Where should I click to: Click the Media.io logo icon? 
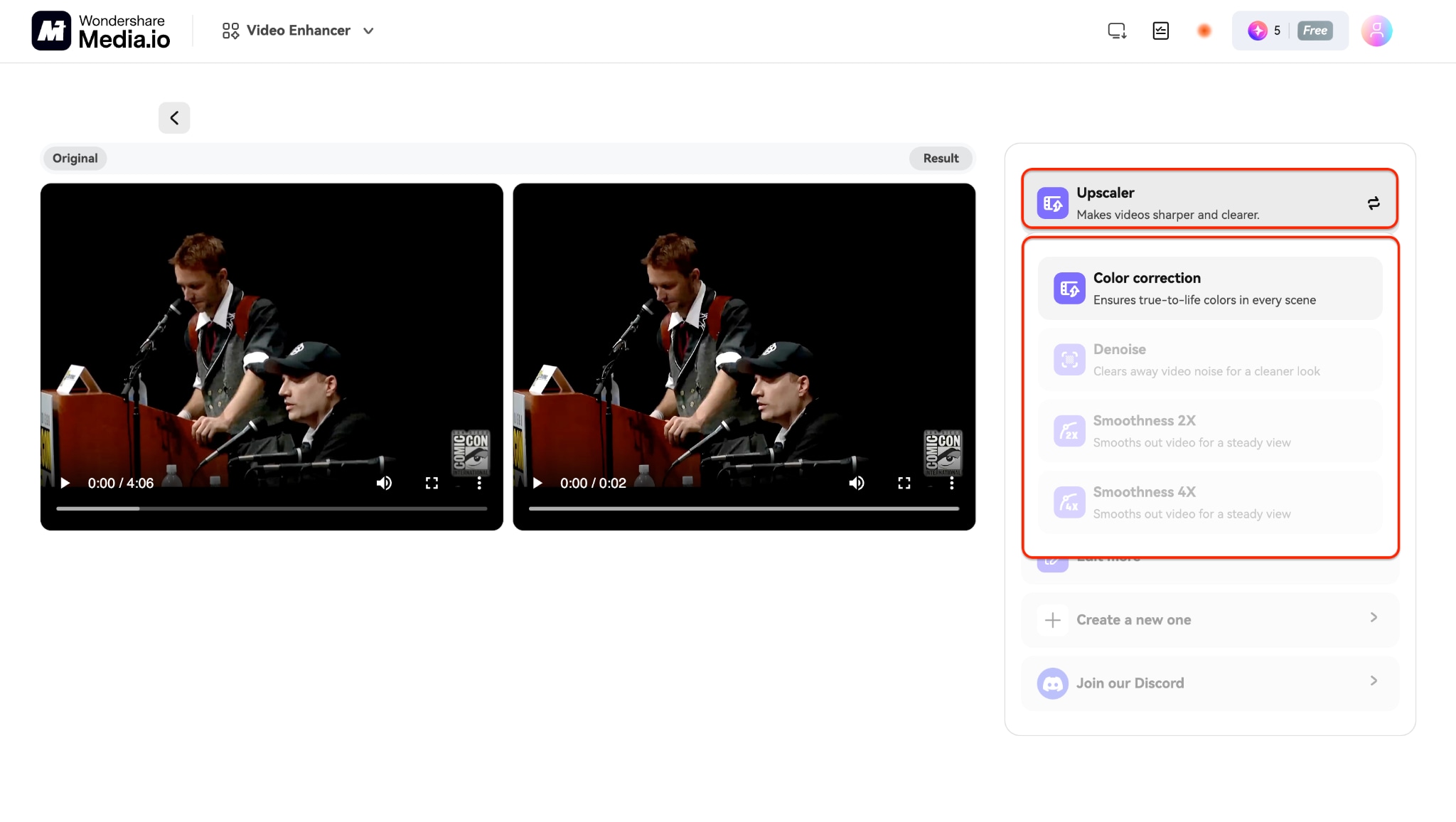pyautogui.click(x=51, y=31)
